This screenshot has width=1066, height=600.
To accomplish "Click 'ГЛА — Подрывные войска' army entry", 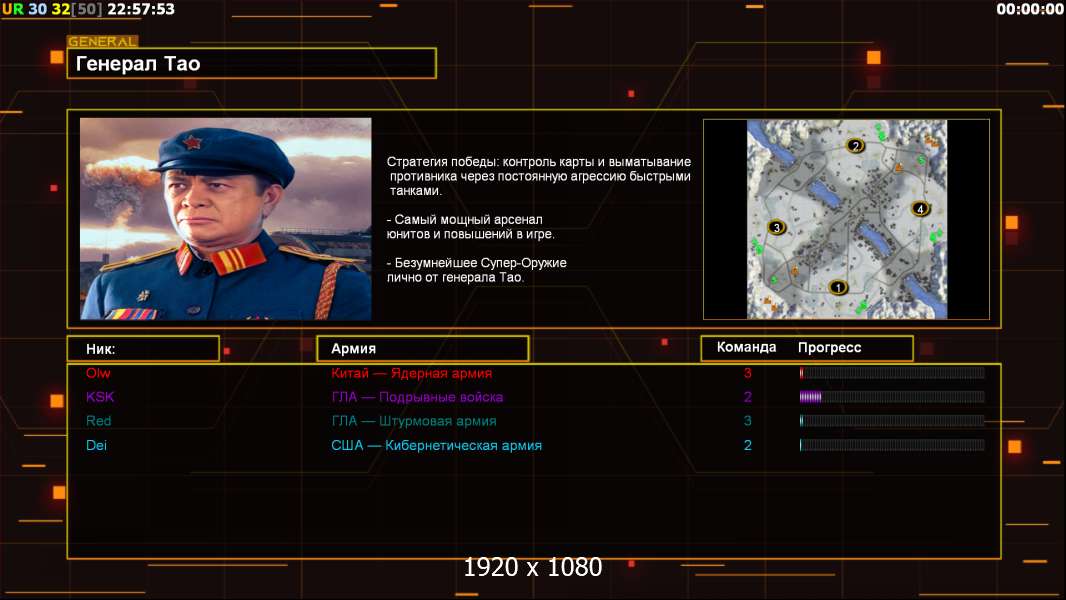I will 417,397.
